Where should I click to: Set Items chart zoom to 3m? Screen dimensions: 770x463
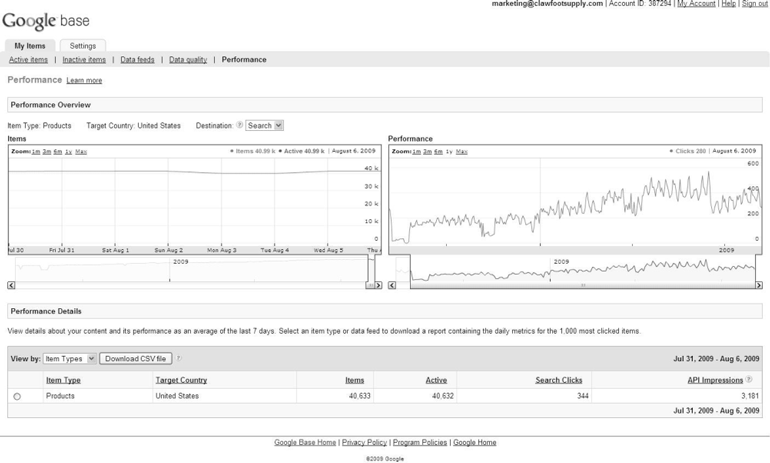click(47, 152)
